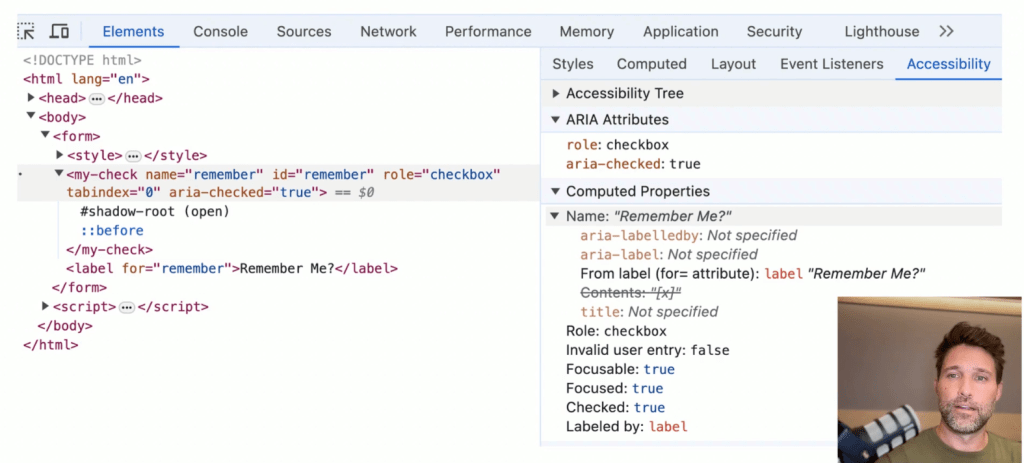Open the Memory tab
Screen dimensions: 1024x463
[x=586, y=31]
